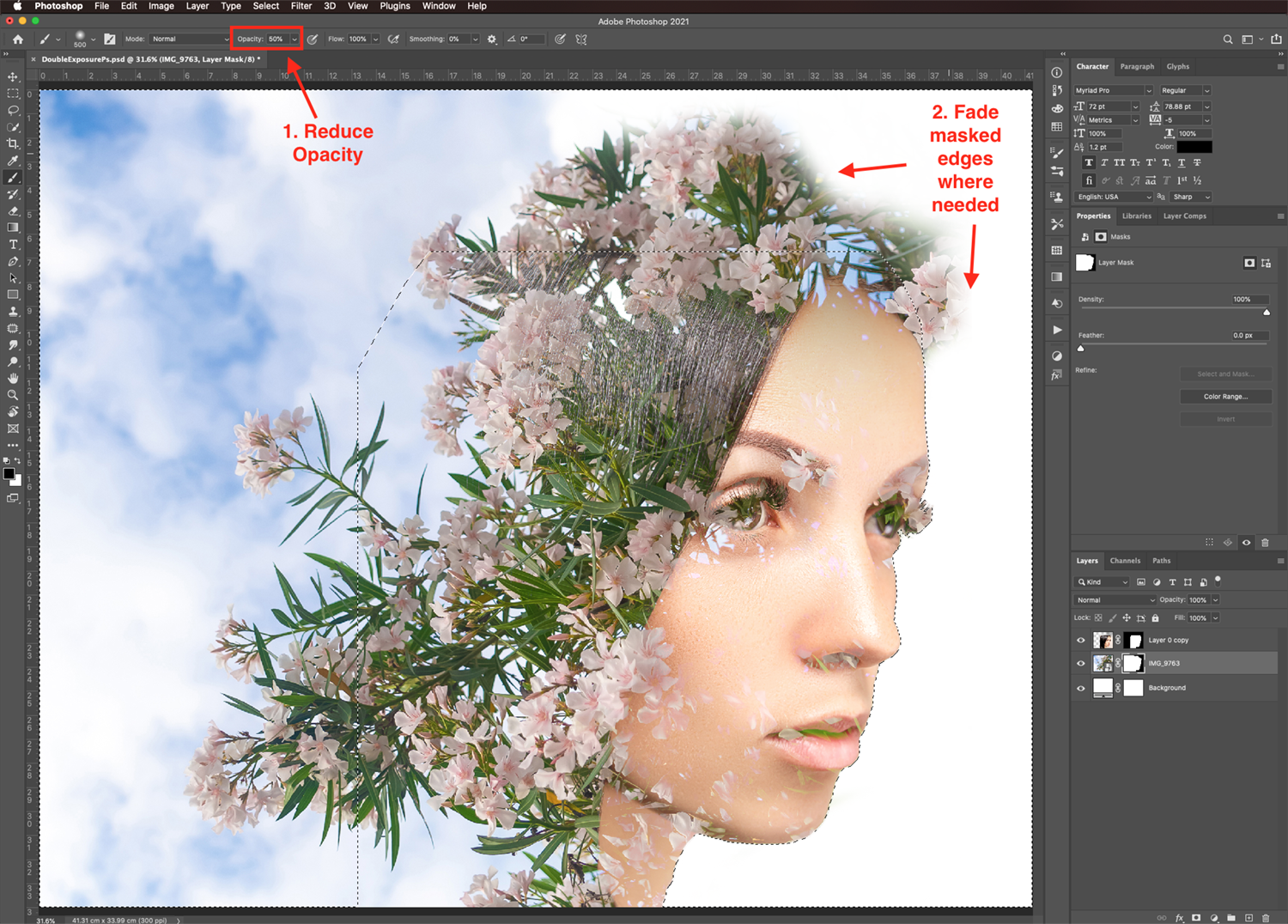This screenshot has height=924, width=1288.
Task: Adjust the Density slider handle
Action: [1267, 313]
